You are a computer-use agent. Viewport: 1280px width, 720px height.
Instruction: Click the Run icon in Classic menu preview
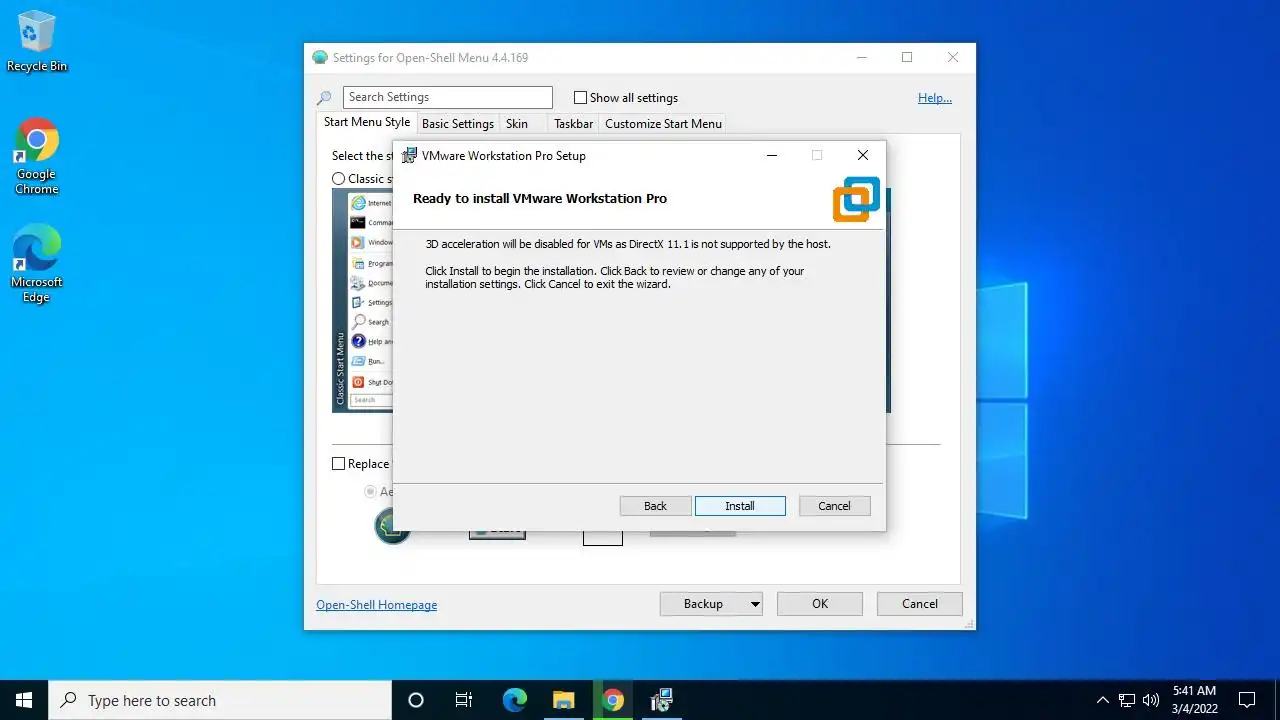(x=358, y=361)
